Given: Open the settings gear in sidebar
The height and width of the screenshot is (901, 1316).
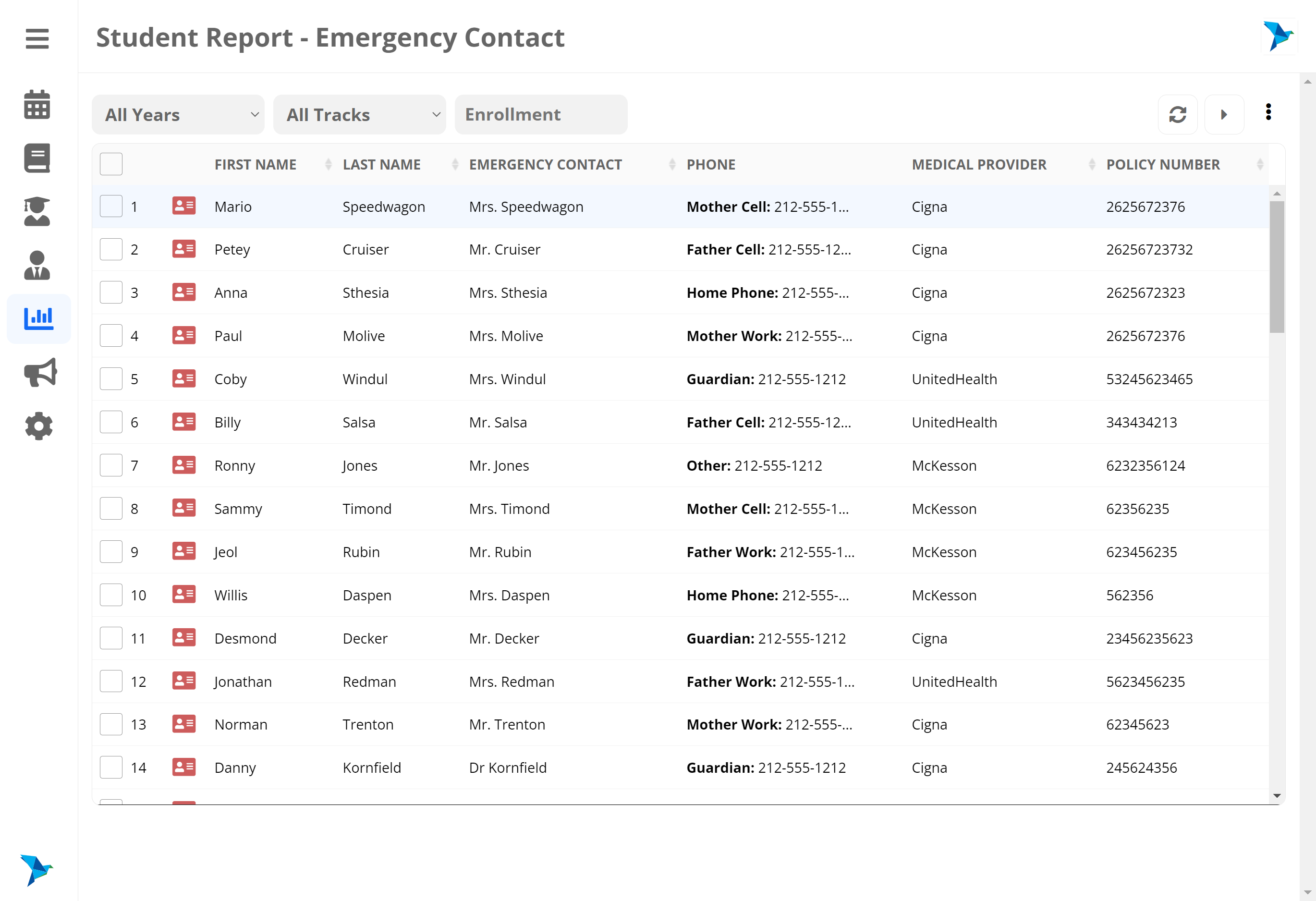Looking at the screenshot, I should click(38, 426).
